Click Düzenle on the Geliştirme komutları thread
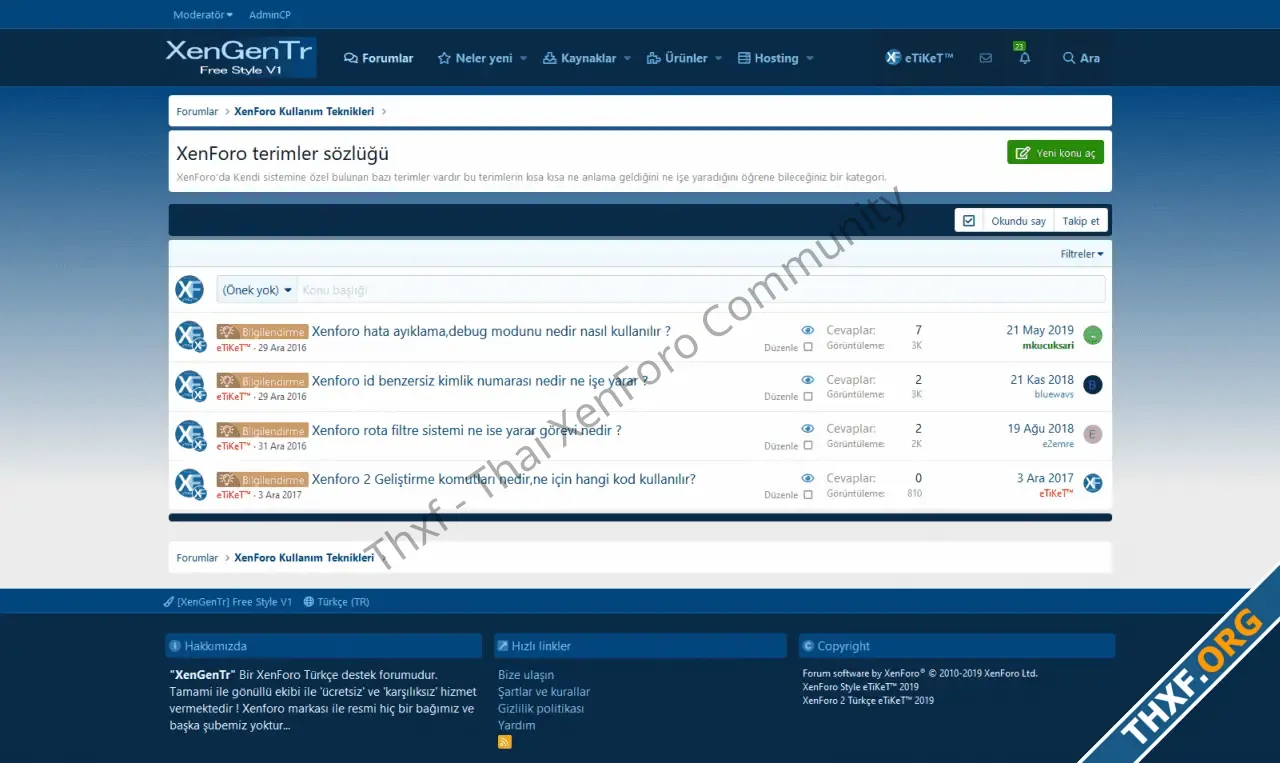 [781, 495]
